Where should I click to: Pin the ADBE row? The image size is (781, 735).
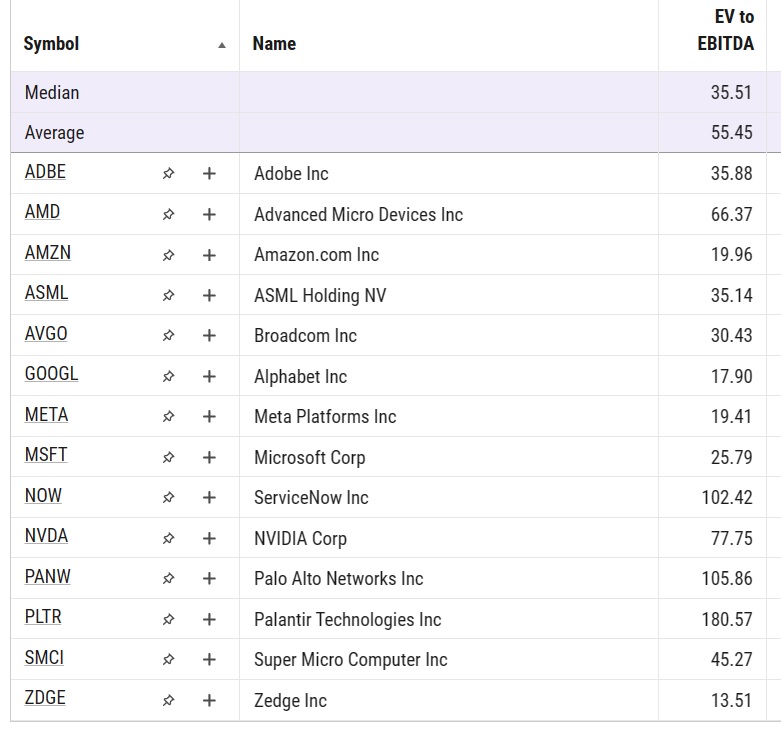click(168, 173)
